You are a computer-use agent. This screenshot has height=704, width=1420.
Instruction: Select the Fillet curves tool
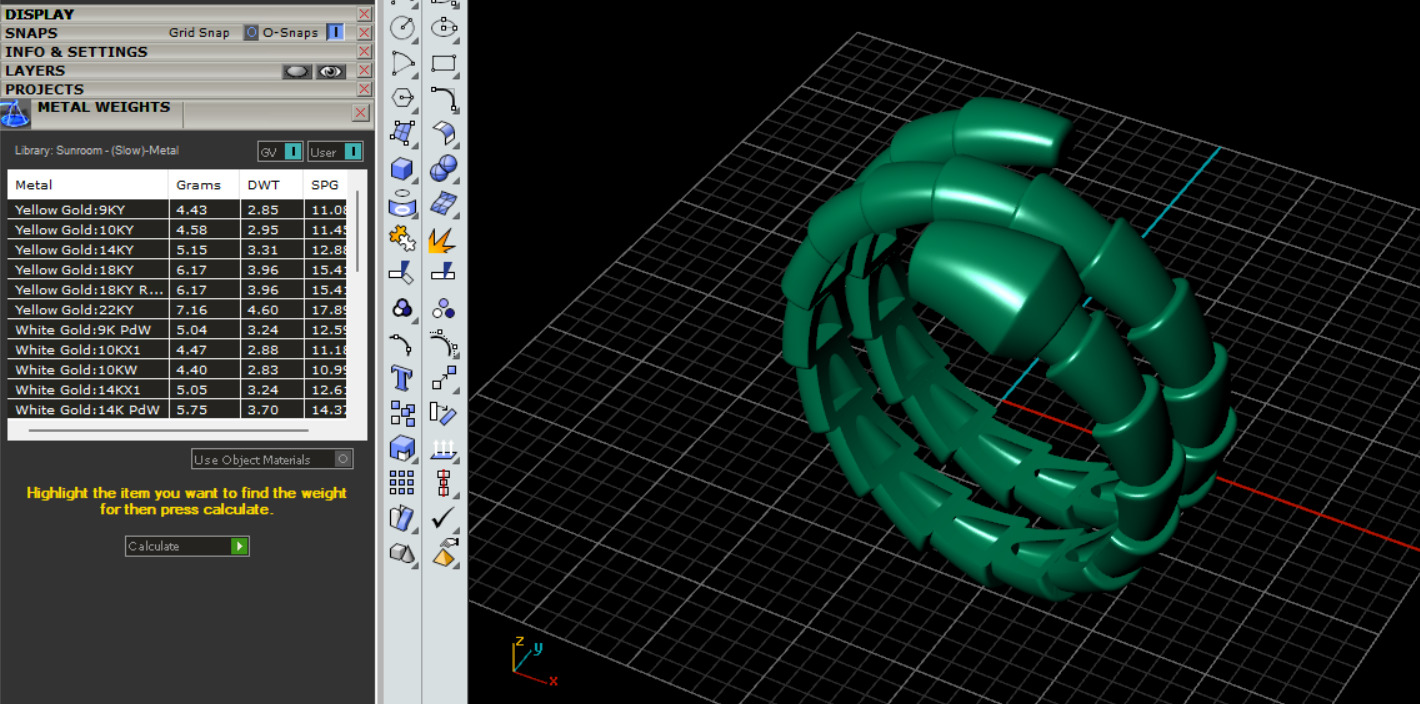pos(444,98)
